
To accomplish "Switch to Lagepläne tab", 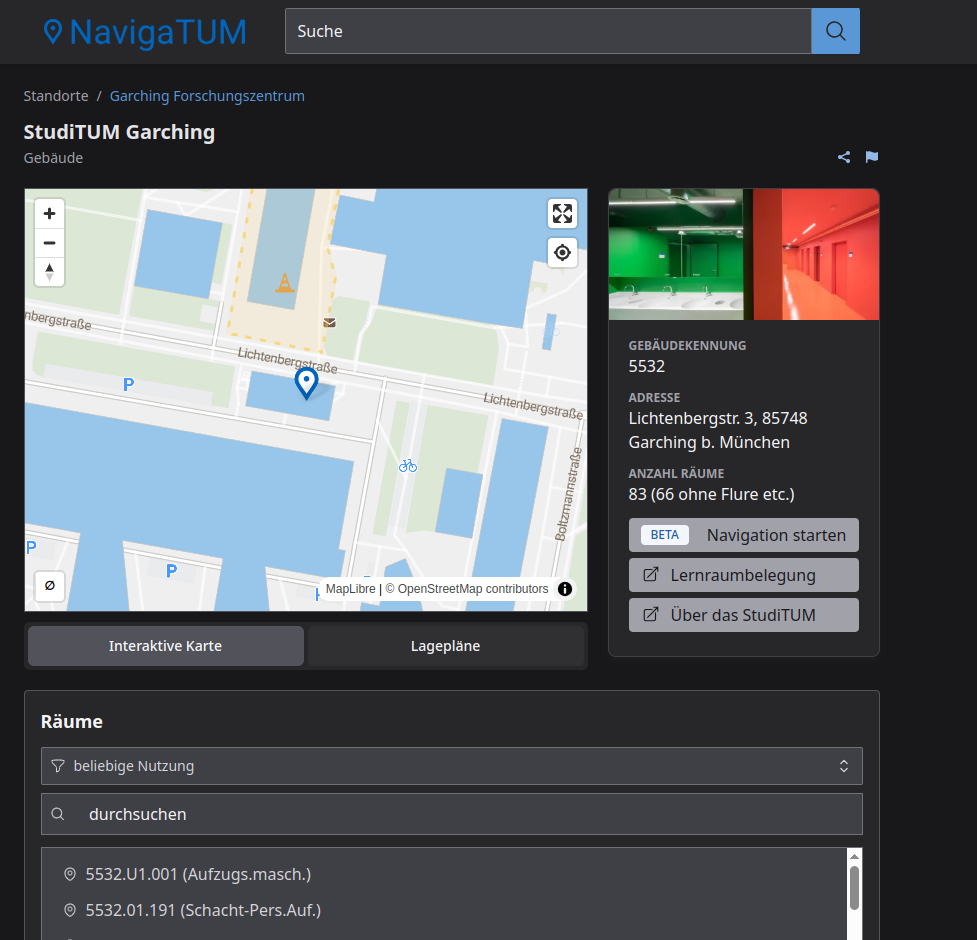I will coord(446,646).
